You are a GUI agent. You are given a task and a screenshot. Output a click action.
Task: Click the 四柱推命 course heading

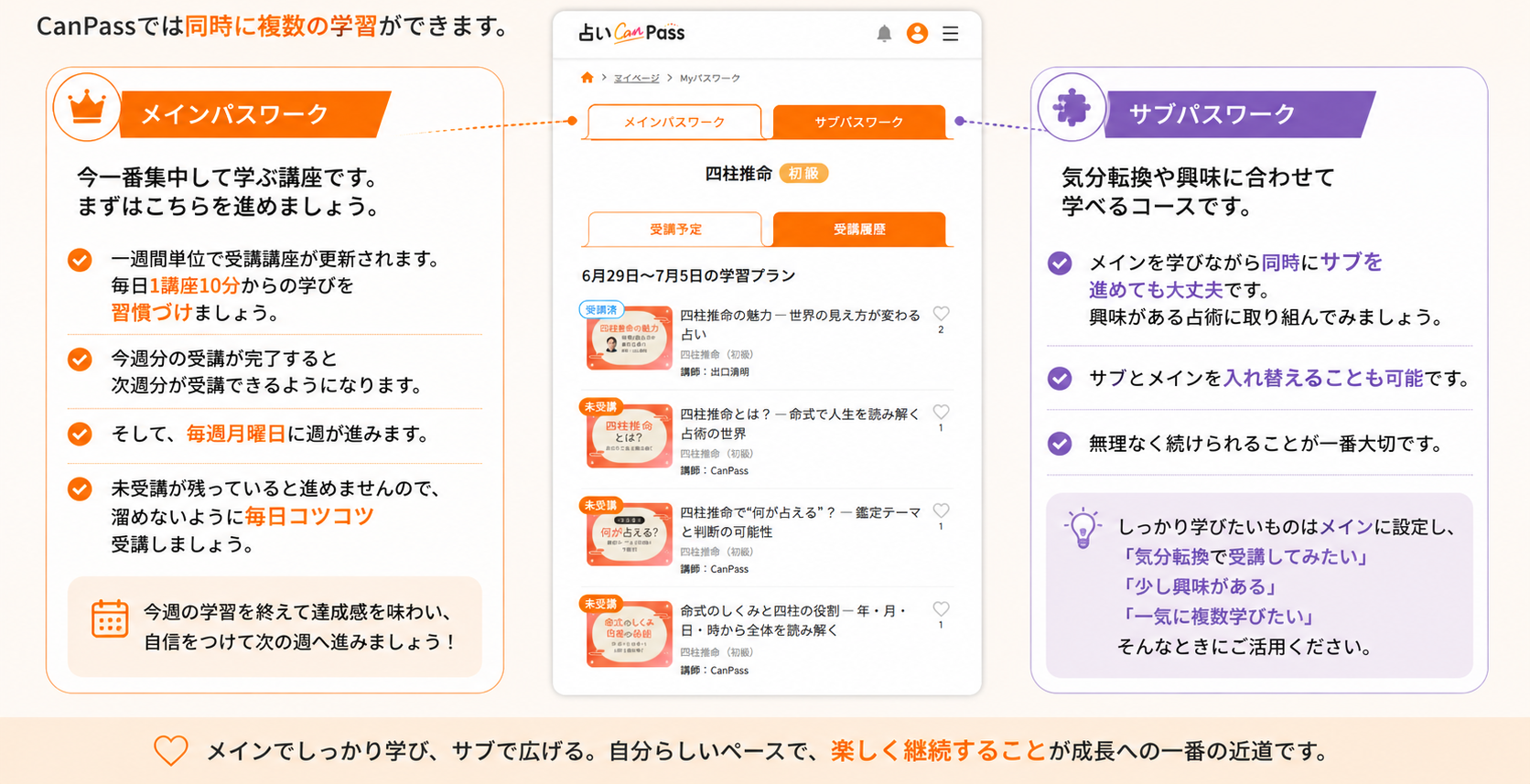pos(738,174)
